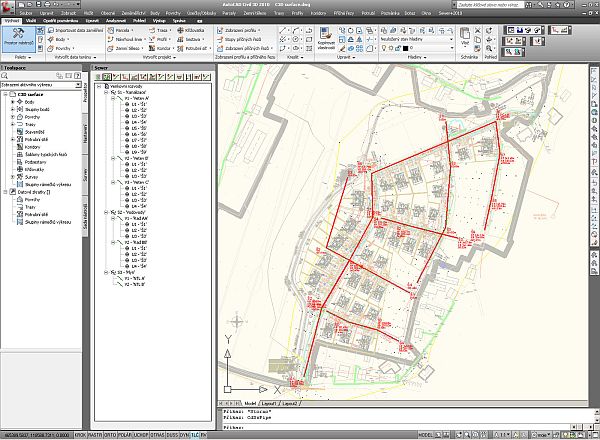Toggle OTRAS tracking in status bar

click(157, 435)
